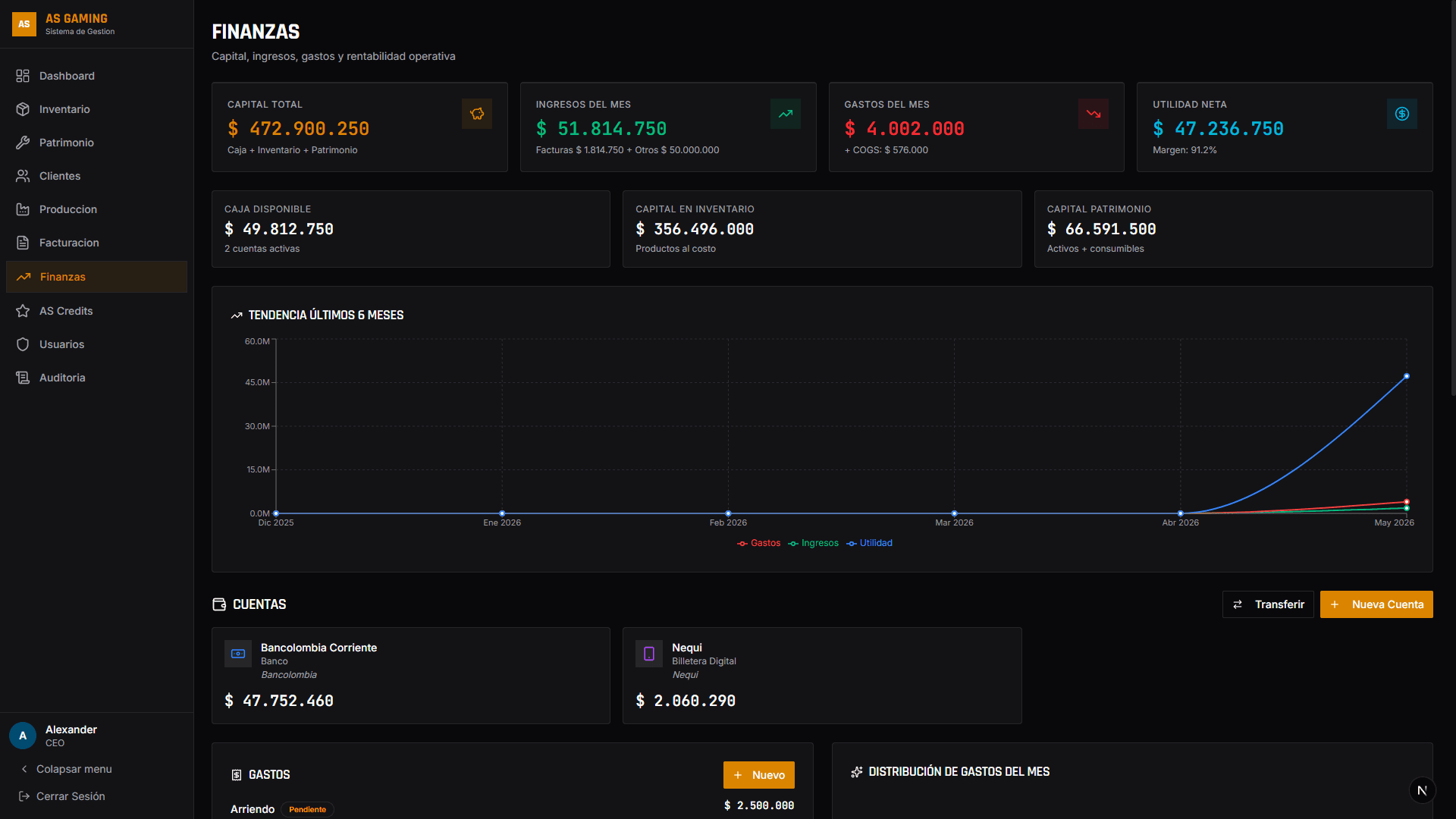Click the Alexander user avatar
This screenshot has height=819, width=1456.
pyautogui.click(x=23, y=736)
